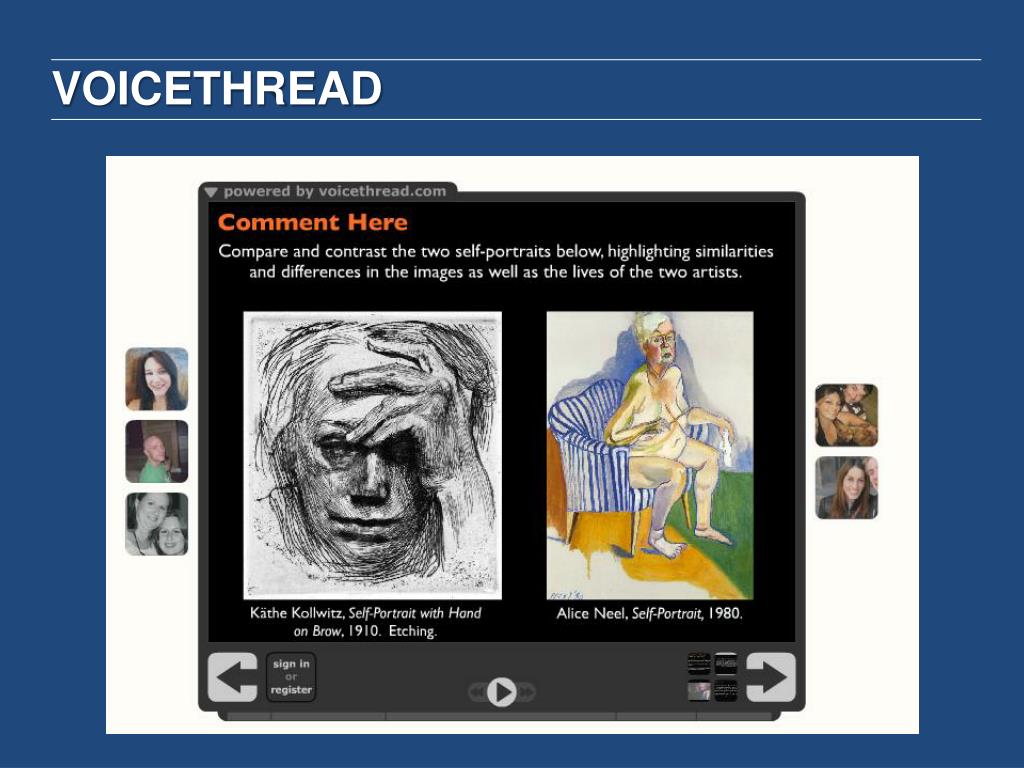Select upper right avatar of couple together
Image resolution: width=1024 pixels, height=768 pixels.
tap(846, 415)
